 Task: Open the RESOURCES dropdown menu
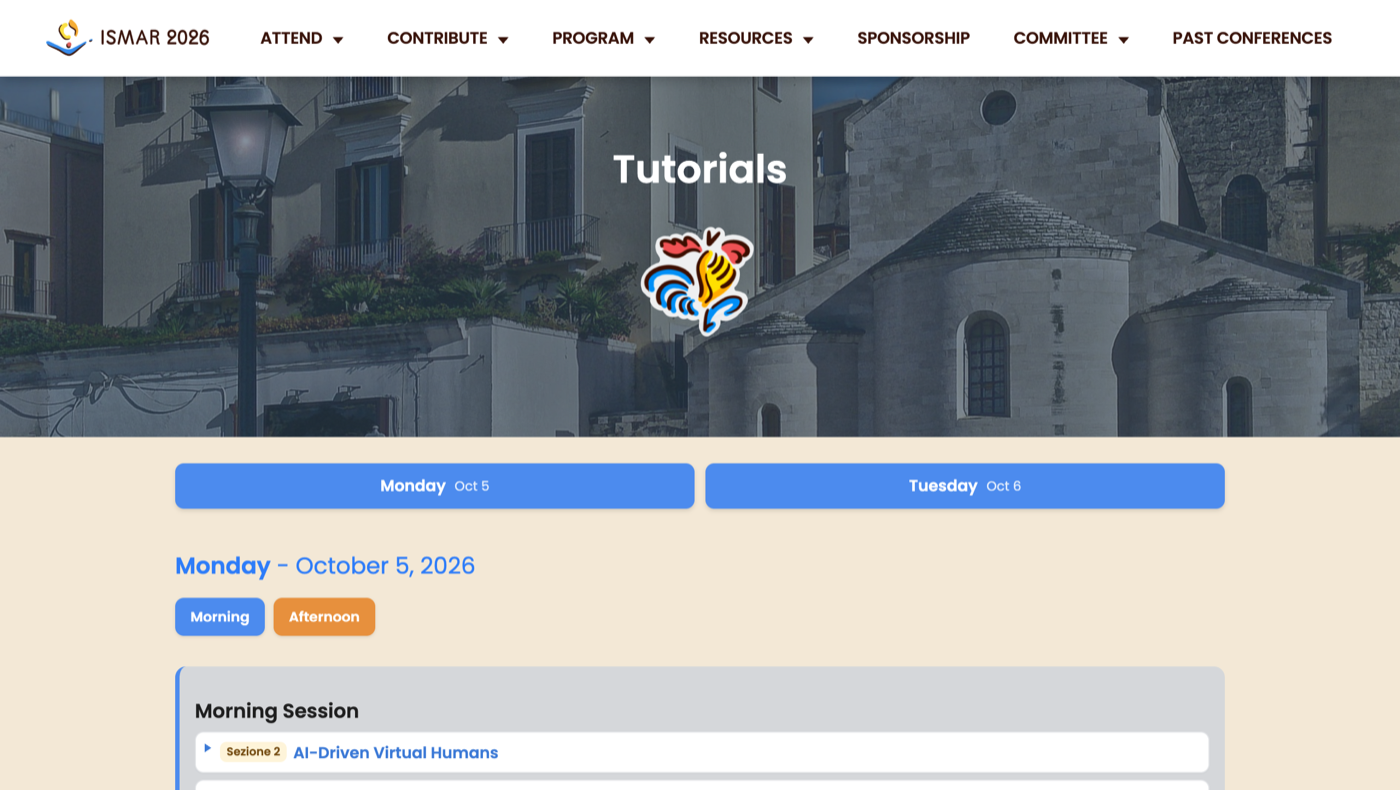point(755,38)
